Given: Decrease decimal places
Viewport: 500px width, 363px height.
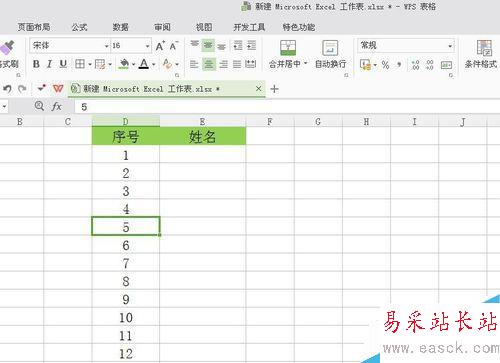Looking at the screenshot, I should pyautogui.click(x=430, y=64).
